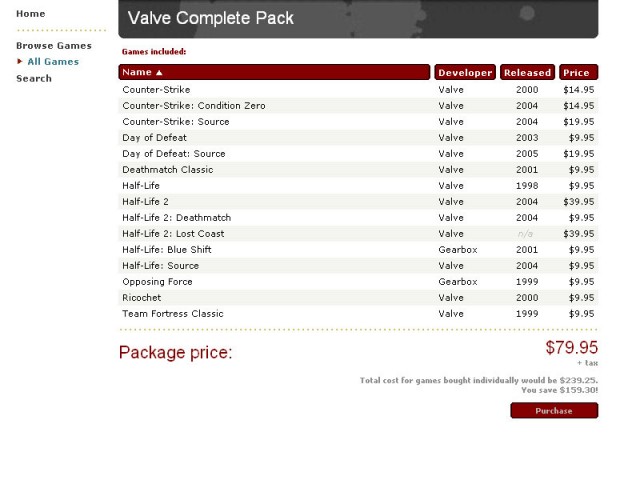Image resolution: width=640 pixels, height=480 pixels.
Task: Sort table by Name column header
Action: [274, 72]
